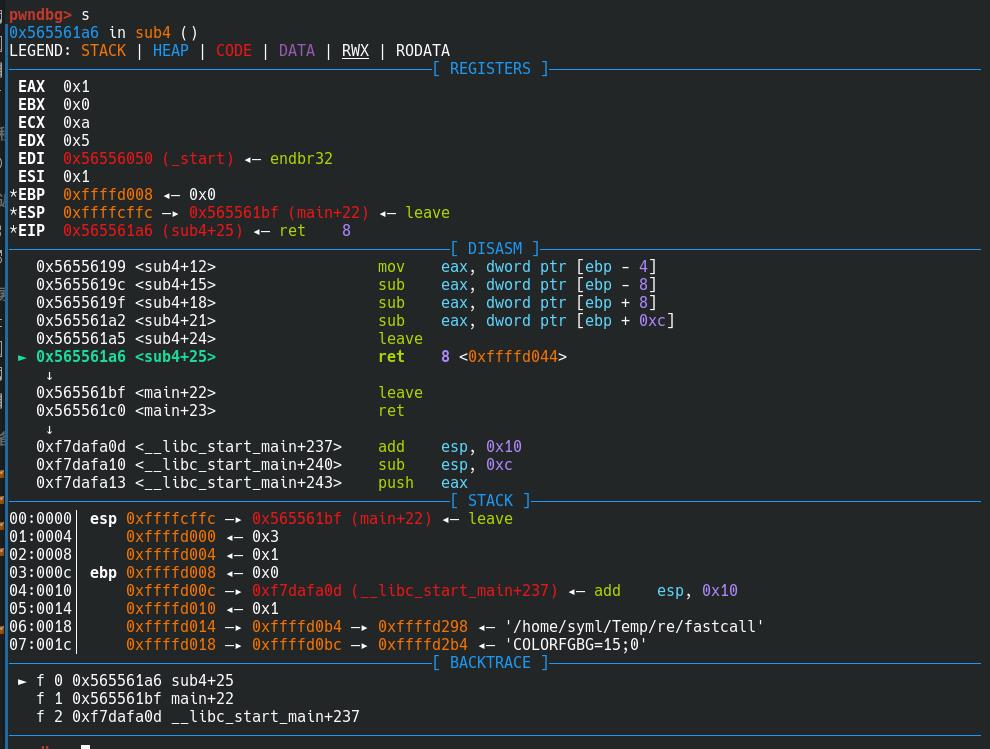
Task: Click the down arrow below main+23
Action: tap(50, 429)
